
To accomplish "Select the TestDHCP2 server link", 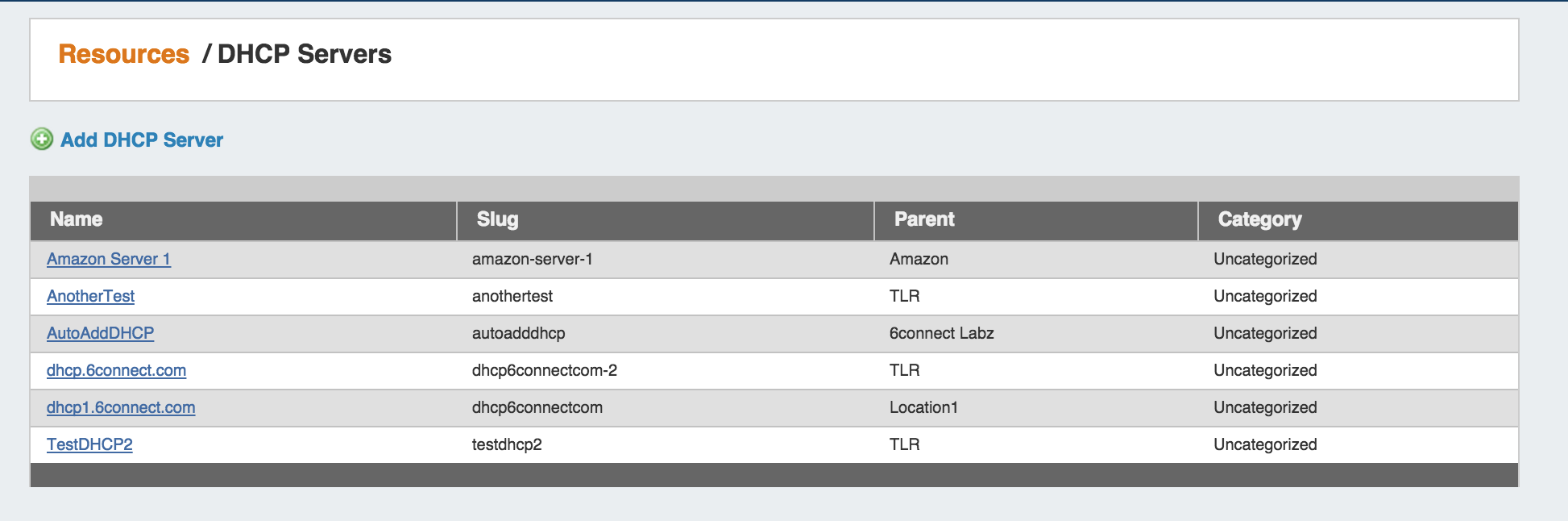I will tap(89, 444).
